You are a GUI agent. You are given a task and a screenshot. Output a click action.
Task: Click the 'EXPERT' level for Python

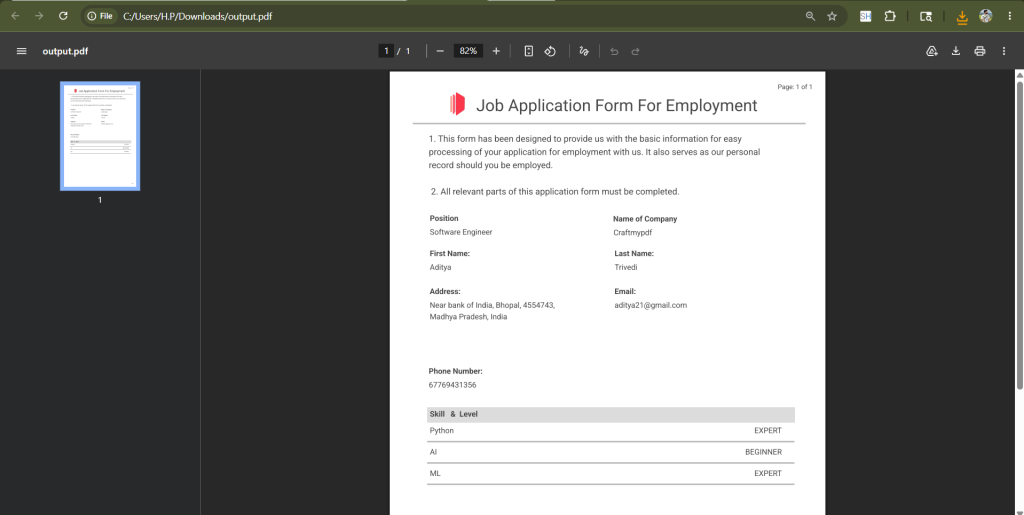[768, 431]
